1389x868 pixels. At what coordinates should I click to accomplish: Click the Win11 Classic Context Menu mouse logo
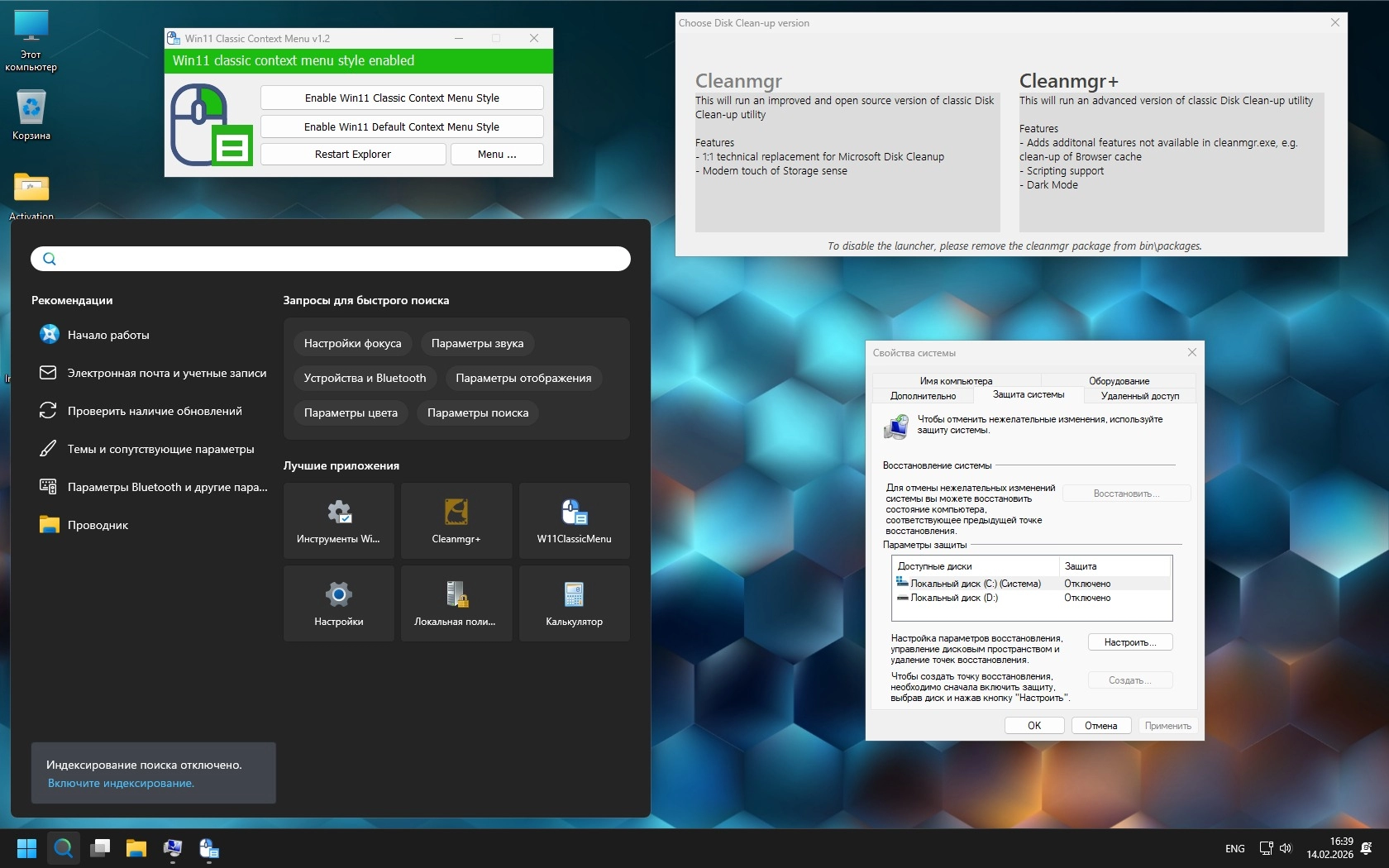tap(211, 125)
